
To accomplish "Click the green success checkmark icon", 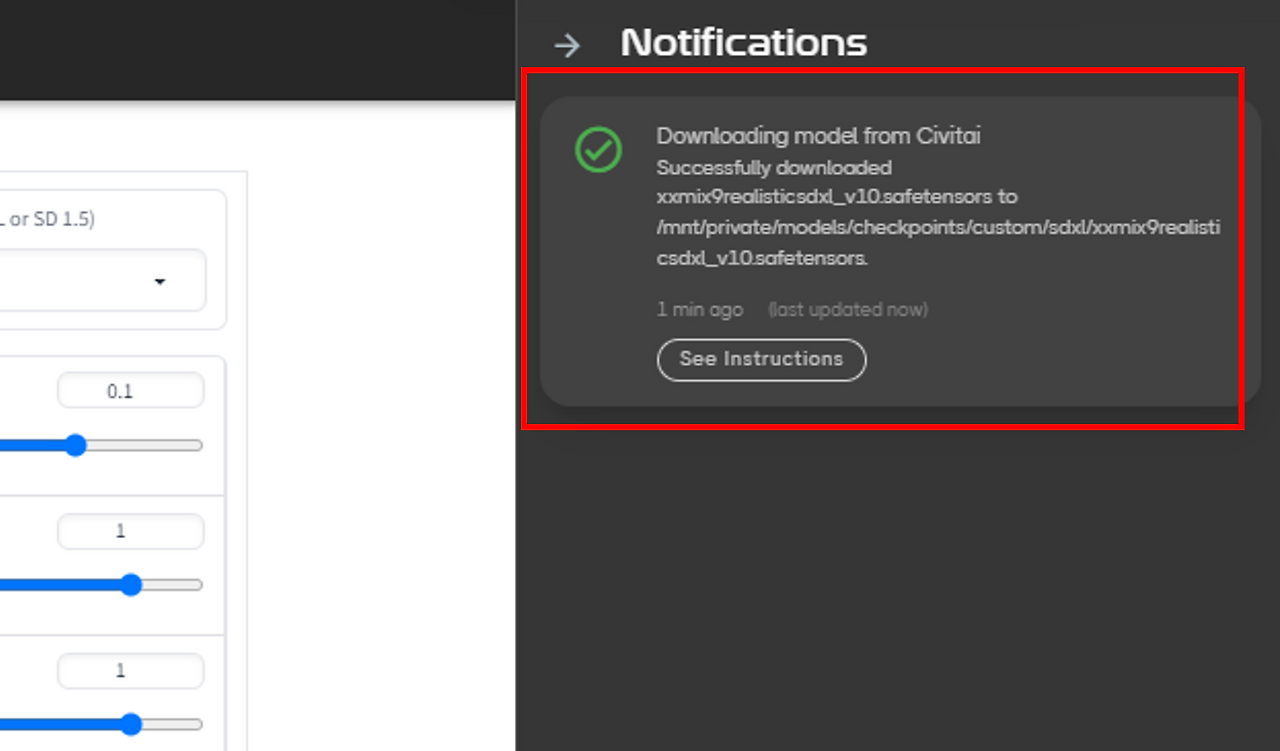I will [x=599, y=149].
